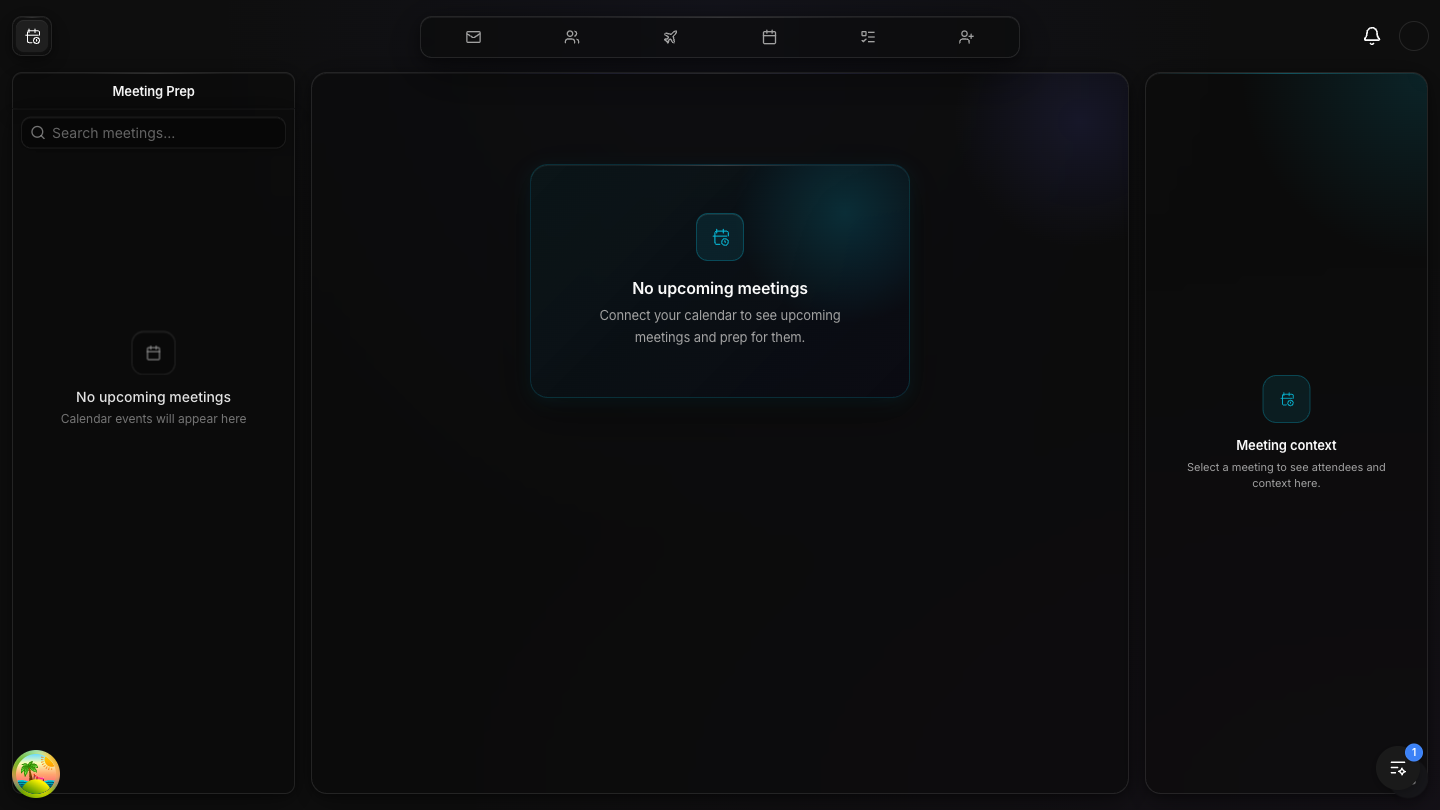
Task: Select the airplane travel icon
Action: coord(670,37)
